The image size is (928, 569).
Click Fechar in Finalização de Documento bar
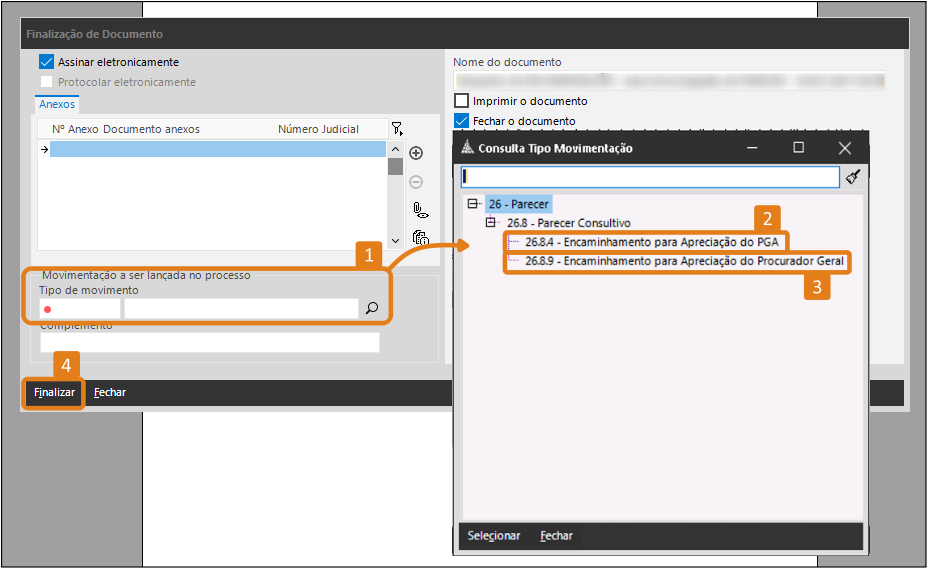(109, 393)
